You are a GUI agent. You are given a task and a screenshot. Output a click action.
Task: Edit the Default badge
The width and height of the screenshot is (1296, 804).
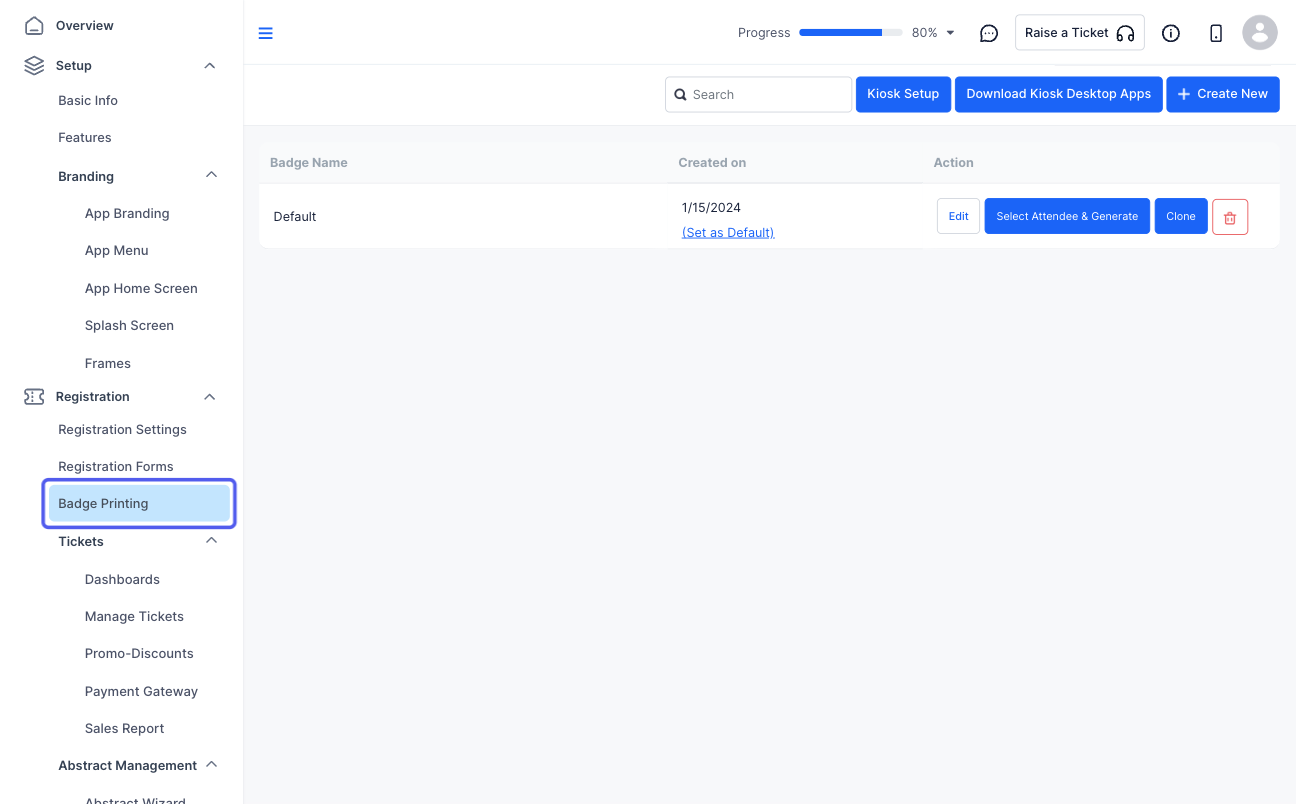click(x=958, y=216)
